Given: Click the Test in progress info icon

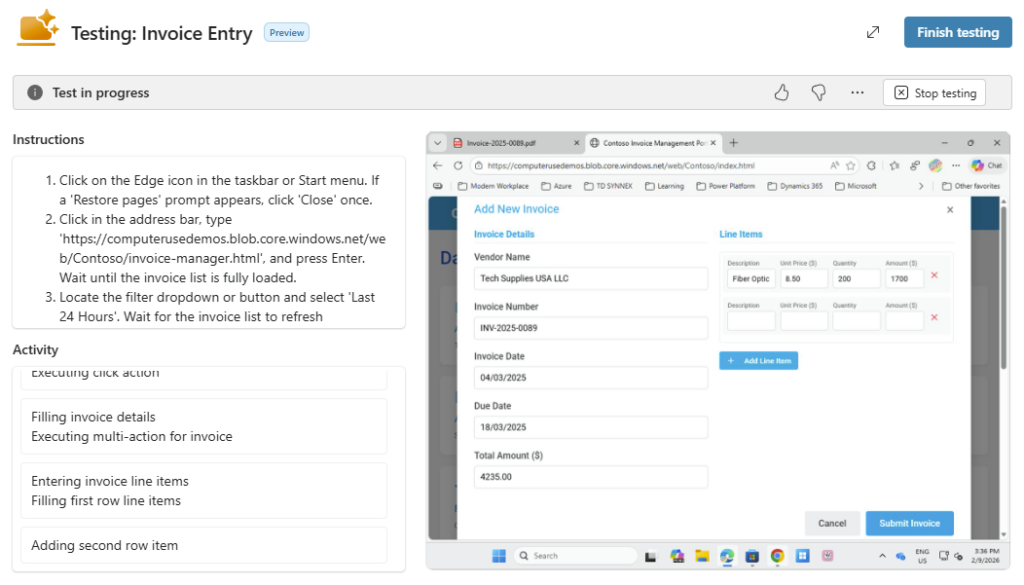Looking at the screenshot, I should (x=35, y=93).
